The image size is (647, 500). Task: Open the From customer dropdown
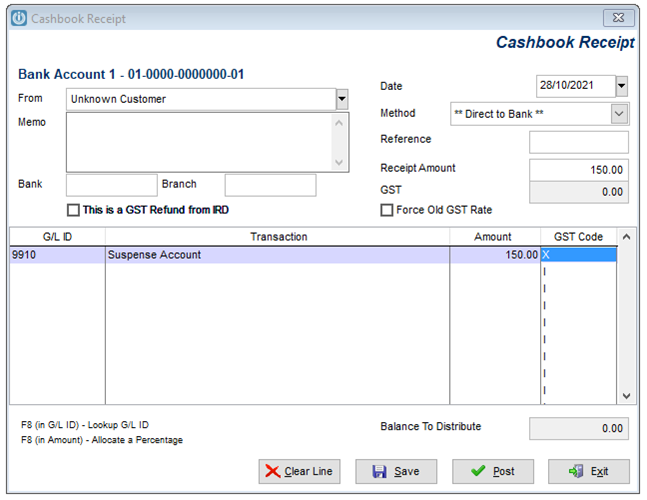click(342, 99)
